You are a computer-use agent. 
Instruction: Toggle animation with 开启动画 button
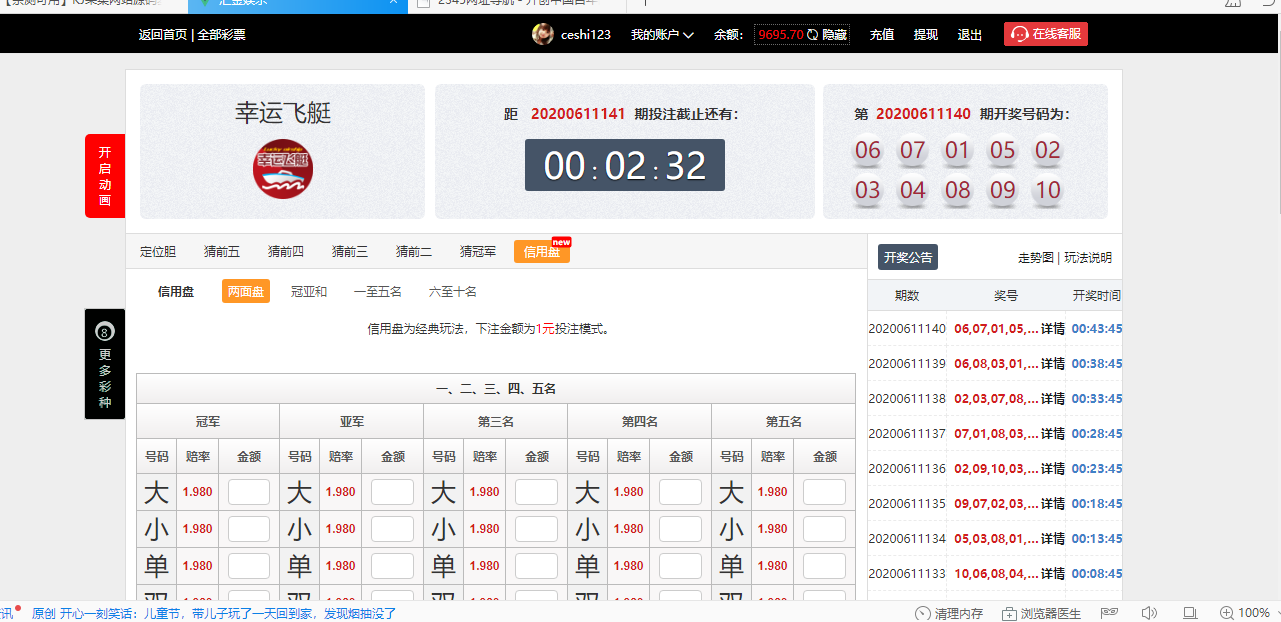105,176
